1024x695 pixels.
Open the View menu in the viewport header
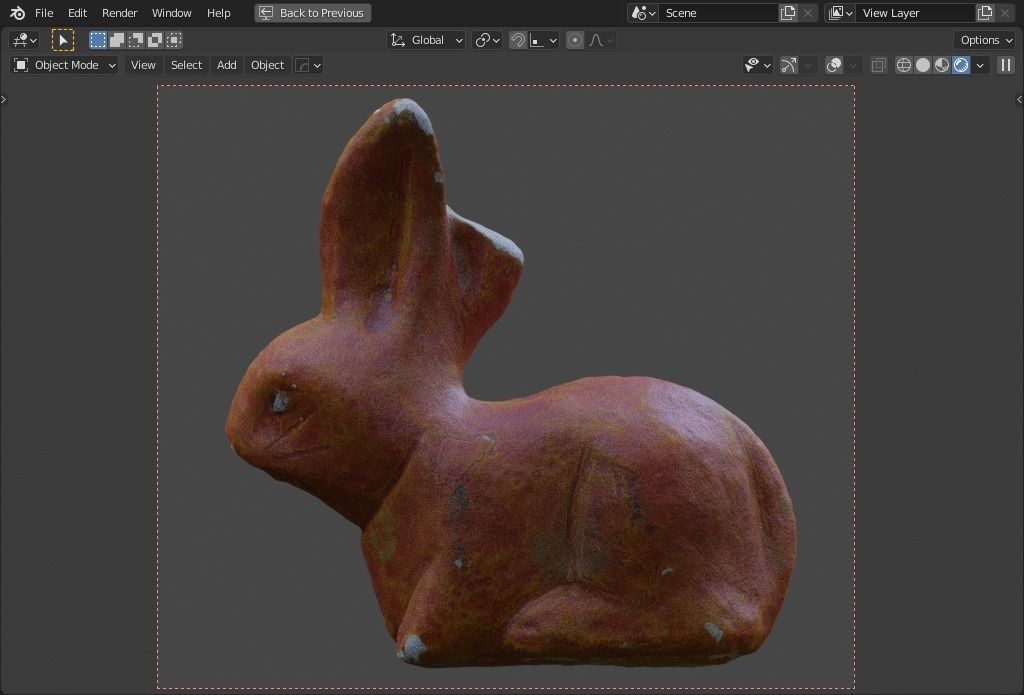pyautogui.click(x=143, y=65)
